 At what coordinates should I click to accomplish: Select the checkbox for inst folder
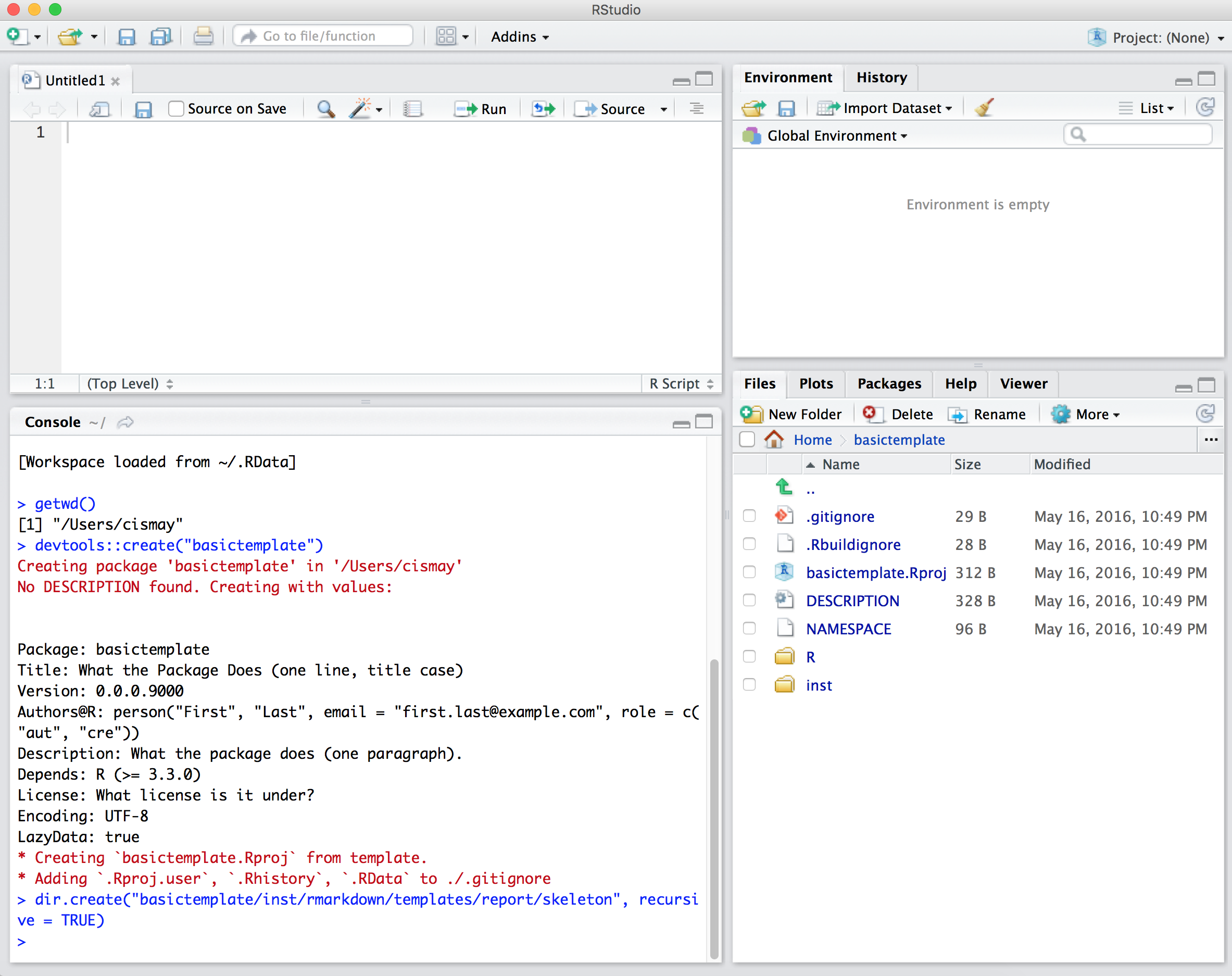[749, 684]
